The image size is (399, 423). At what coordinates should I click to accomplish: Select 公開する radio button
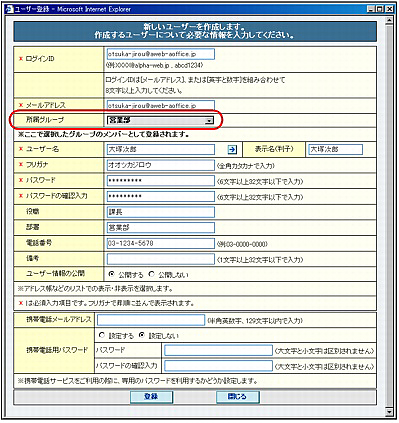(x=112, y=274)
